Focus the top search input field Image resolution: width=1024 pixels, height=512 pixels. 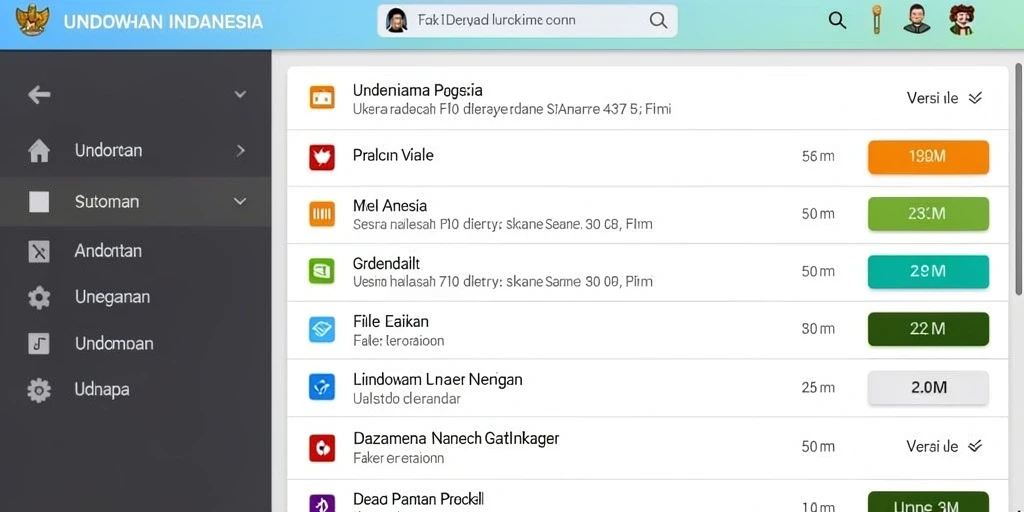[527, 20]
